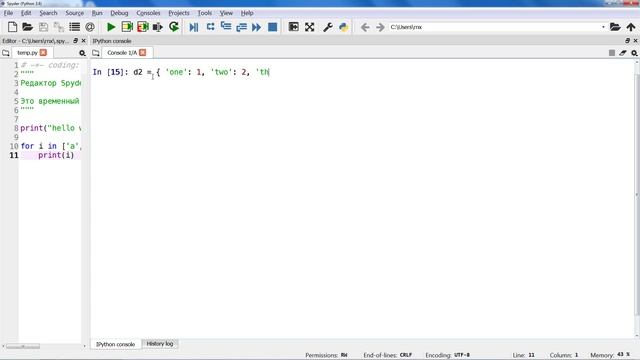
Task: Click the print(i) line in editor
Action: pos(56,155)
